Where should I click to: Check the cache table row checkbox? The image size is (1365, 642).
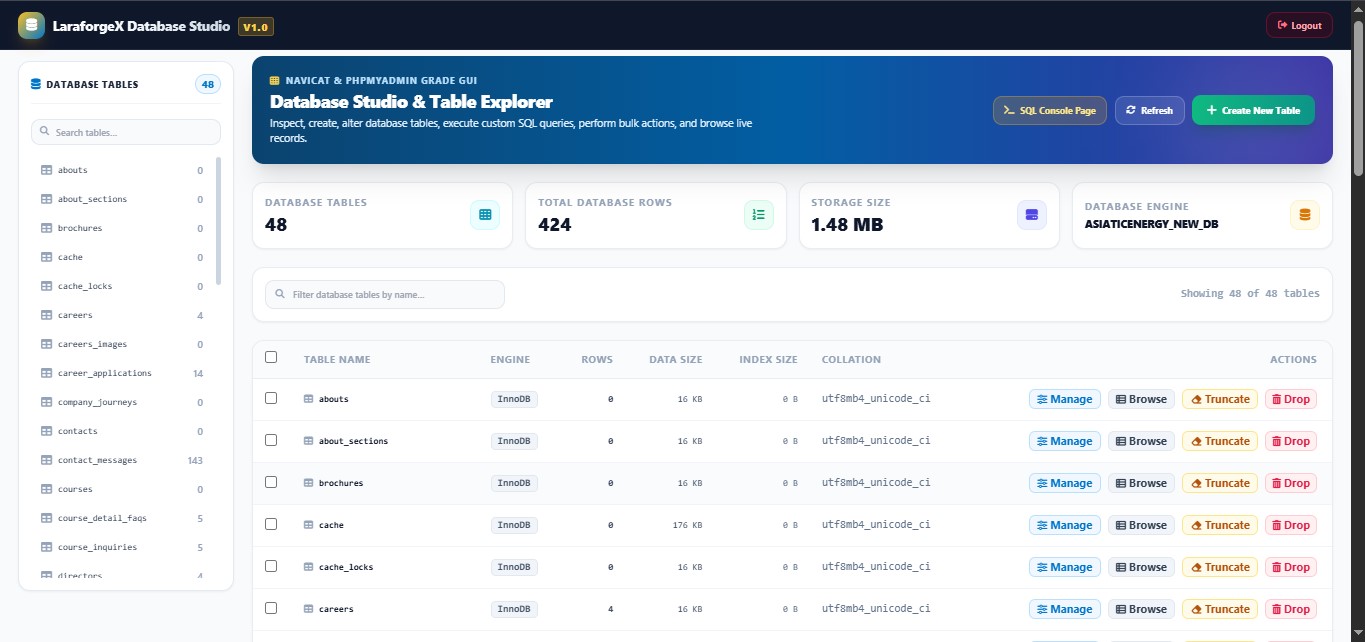[x=271, y=524]
